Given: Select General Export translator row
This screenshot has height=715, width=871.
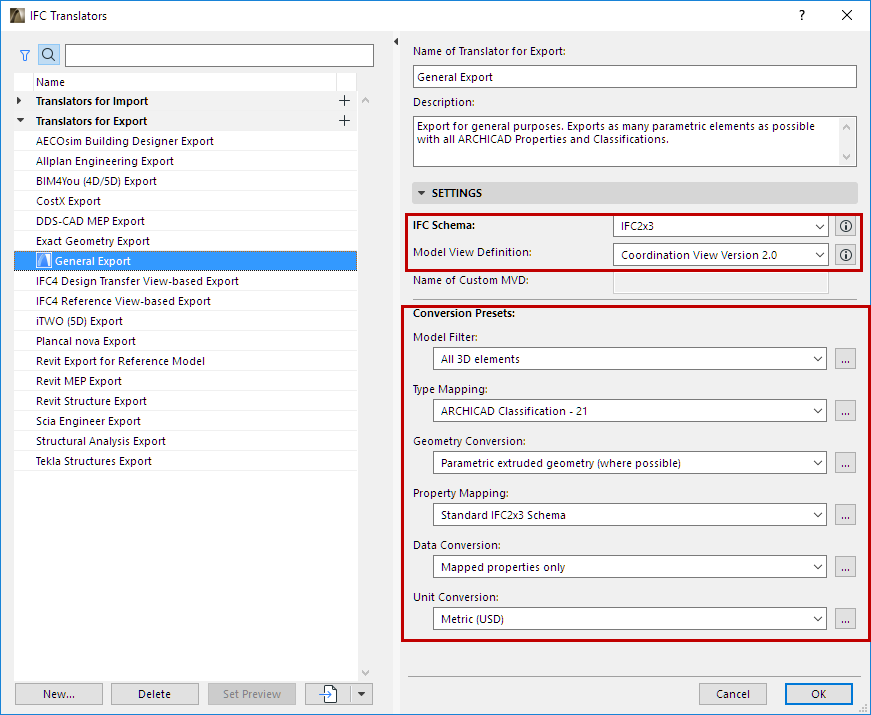Looking at the screenshot, I should [185, 261].
